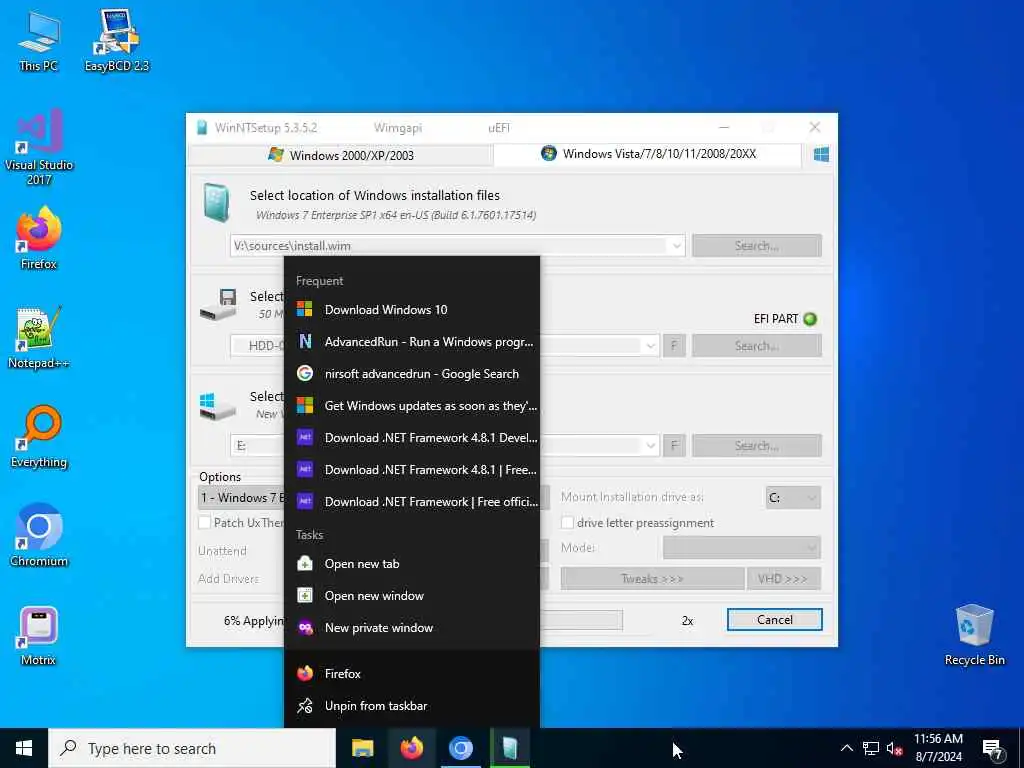
Task: Select WinNTSetup icon in taskbar
Action: pyautogui.click(x=509, y=748)
